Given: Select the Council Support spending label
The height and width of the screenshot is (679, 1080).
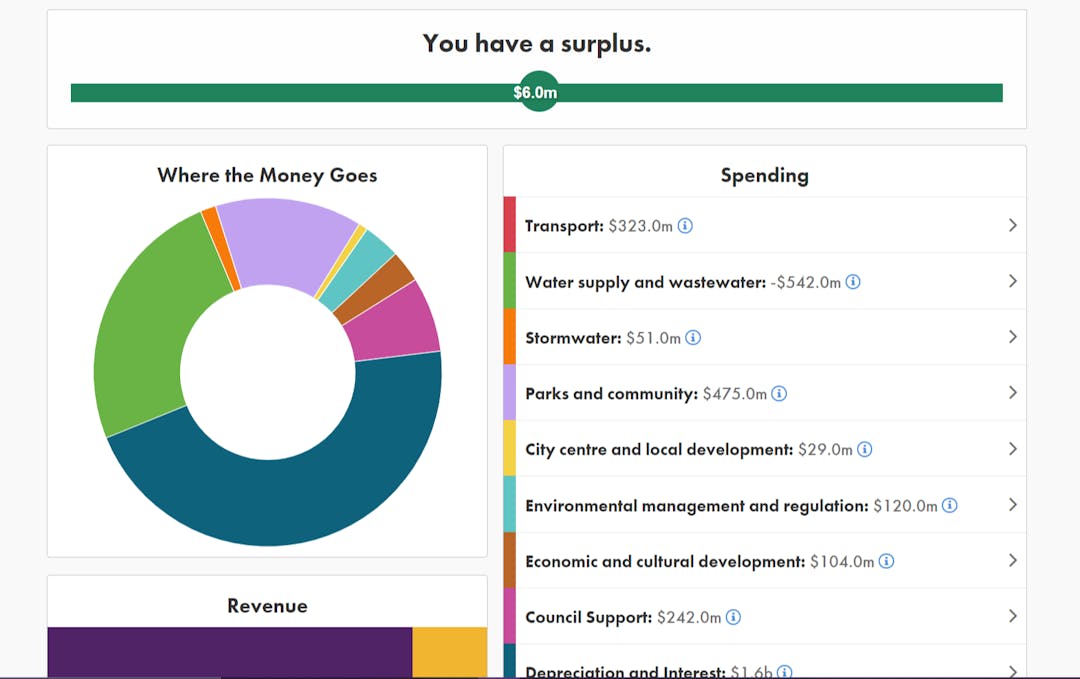Looking at the screenshot, I should (588, 618).
